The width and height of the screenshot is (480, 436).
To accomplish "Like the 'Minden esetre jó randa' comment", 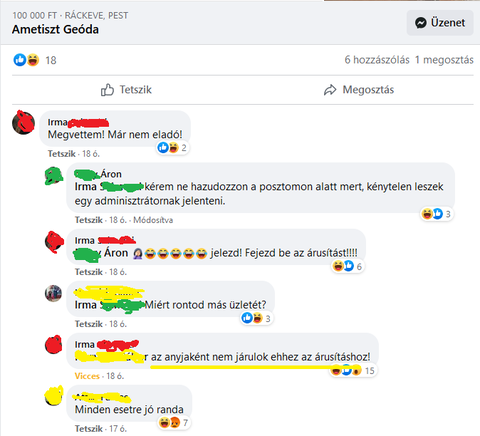I will [x=89, y=428].
